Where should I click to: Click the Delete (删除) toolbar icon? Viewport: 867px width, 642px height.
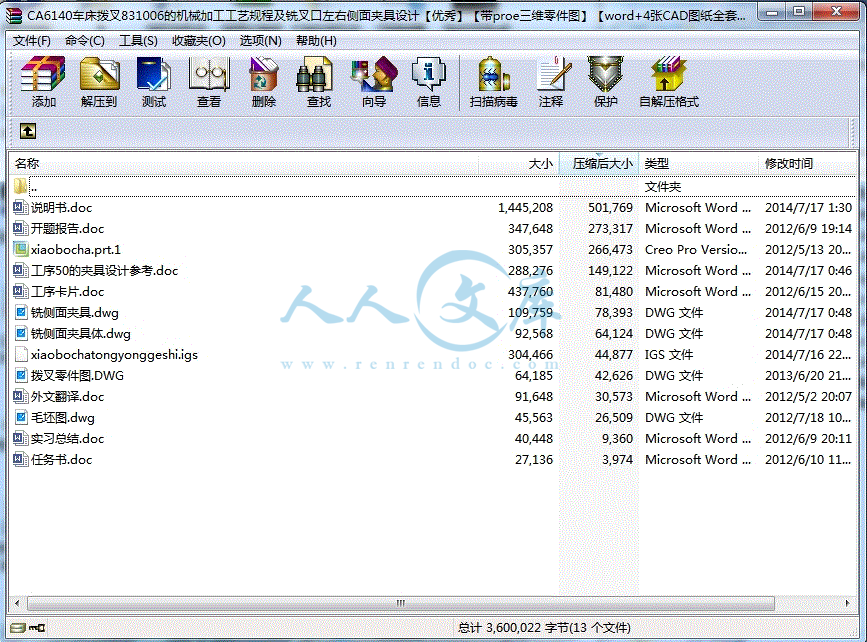coord(264,82)
